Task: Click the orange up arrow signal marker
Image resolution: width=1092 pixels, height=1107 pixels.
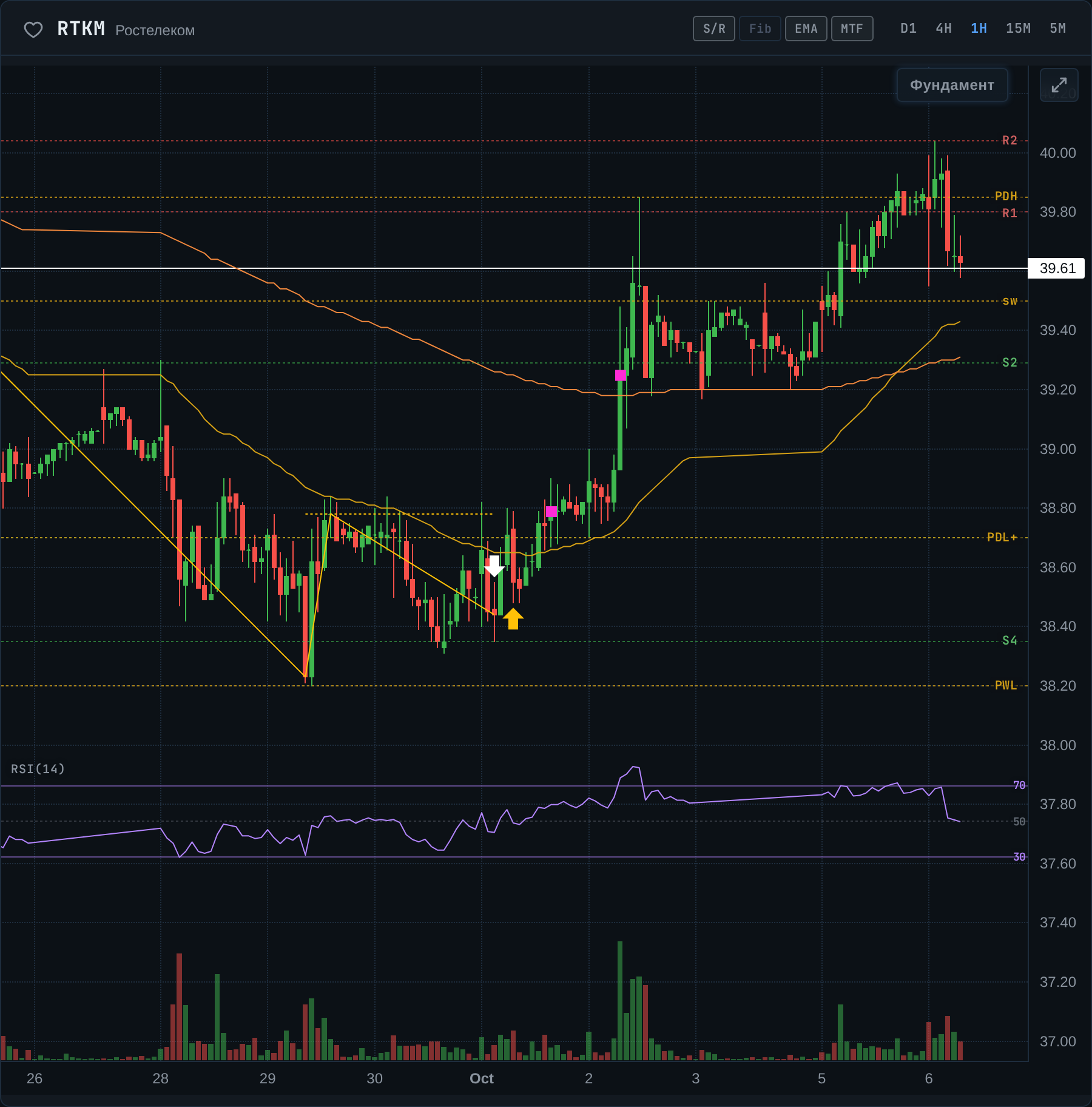Action: [513, 618]
